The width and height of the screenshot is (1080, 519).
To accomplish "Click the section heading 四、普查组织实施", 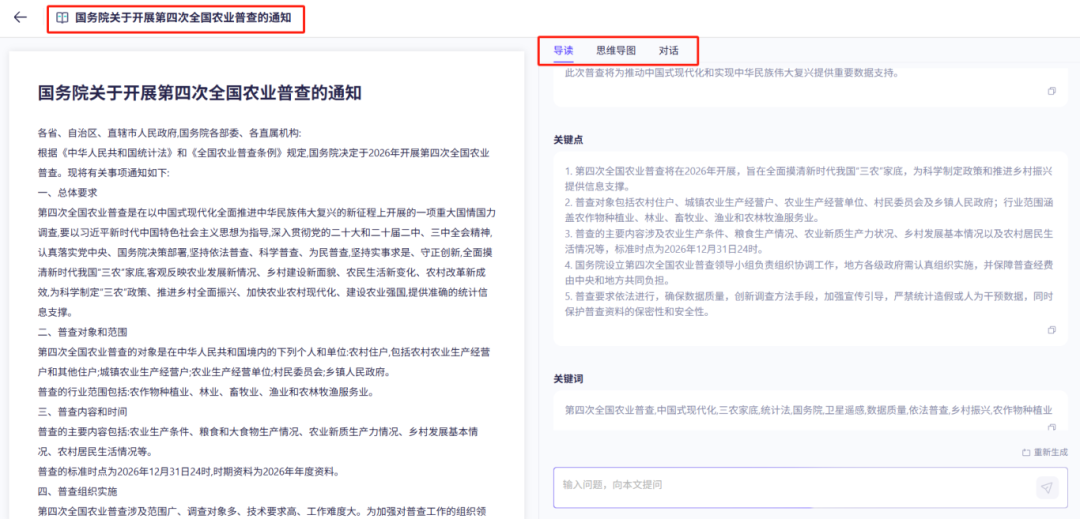I will [x=78, y=491].
